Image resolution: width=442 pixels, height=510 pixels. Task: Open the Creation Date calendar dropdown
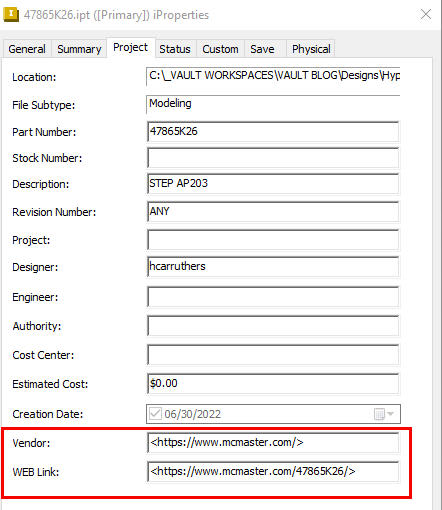pyautogui.click(x=384, y=414)
